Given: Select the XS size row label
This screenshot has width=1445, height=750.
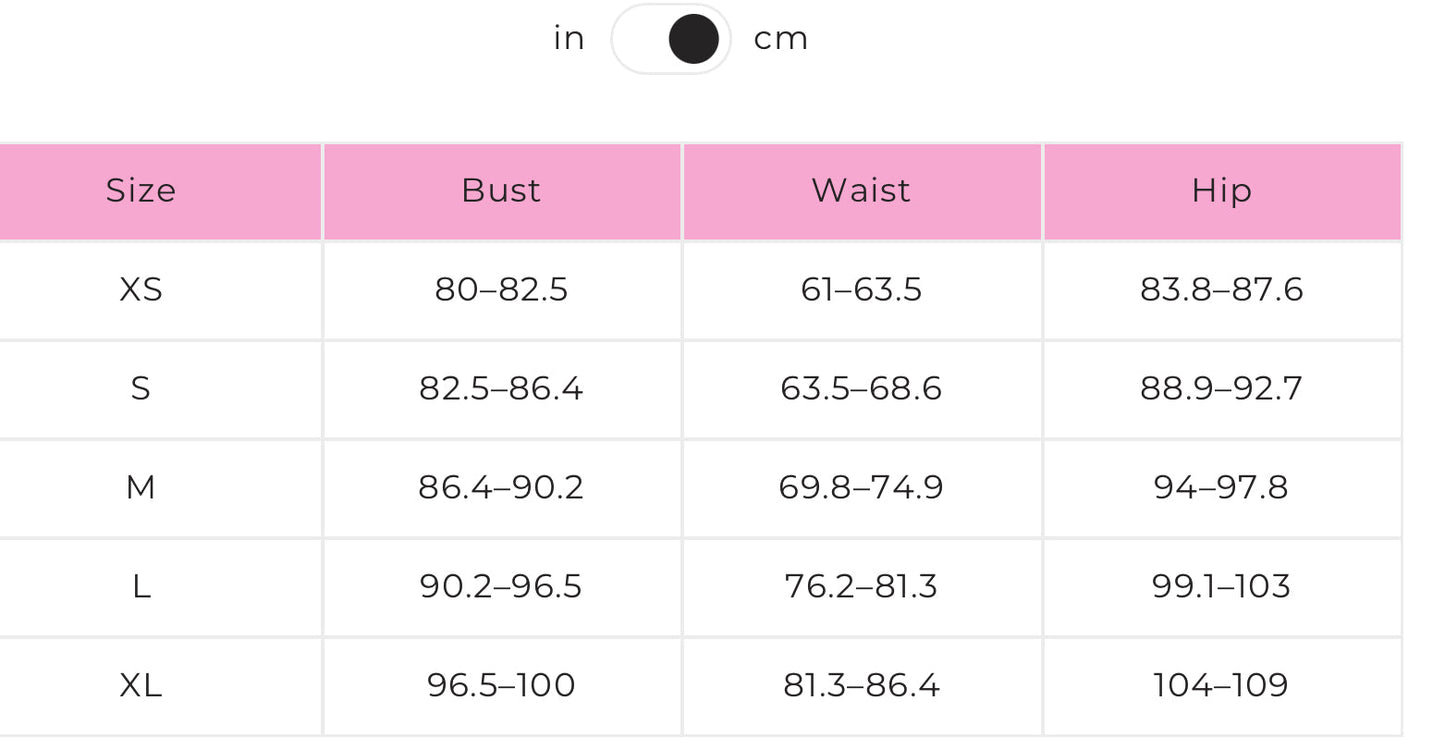Looking at the screenshot, I should (141, 290).
